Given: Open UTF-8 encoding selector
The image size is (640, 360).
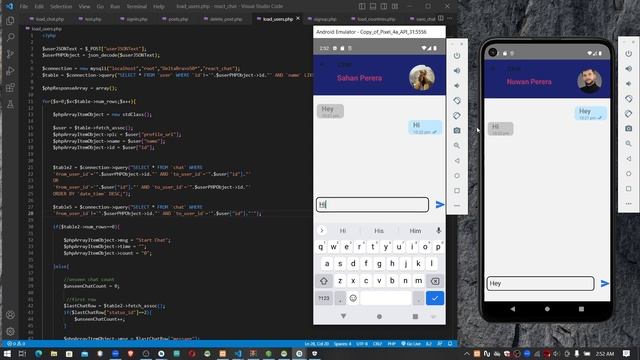Looking at the screenshot, I should [362, 344].
